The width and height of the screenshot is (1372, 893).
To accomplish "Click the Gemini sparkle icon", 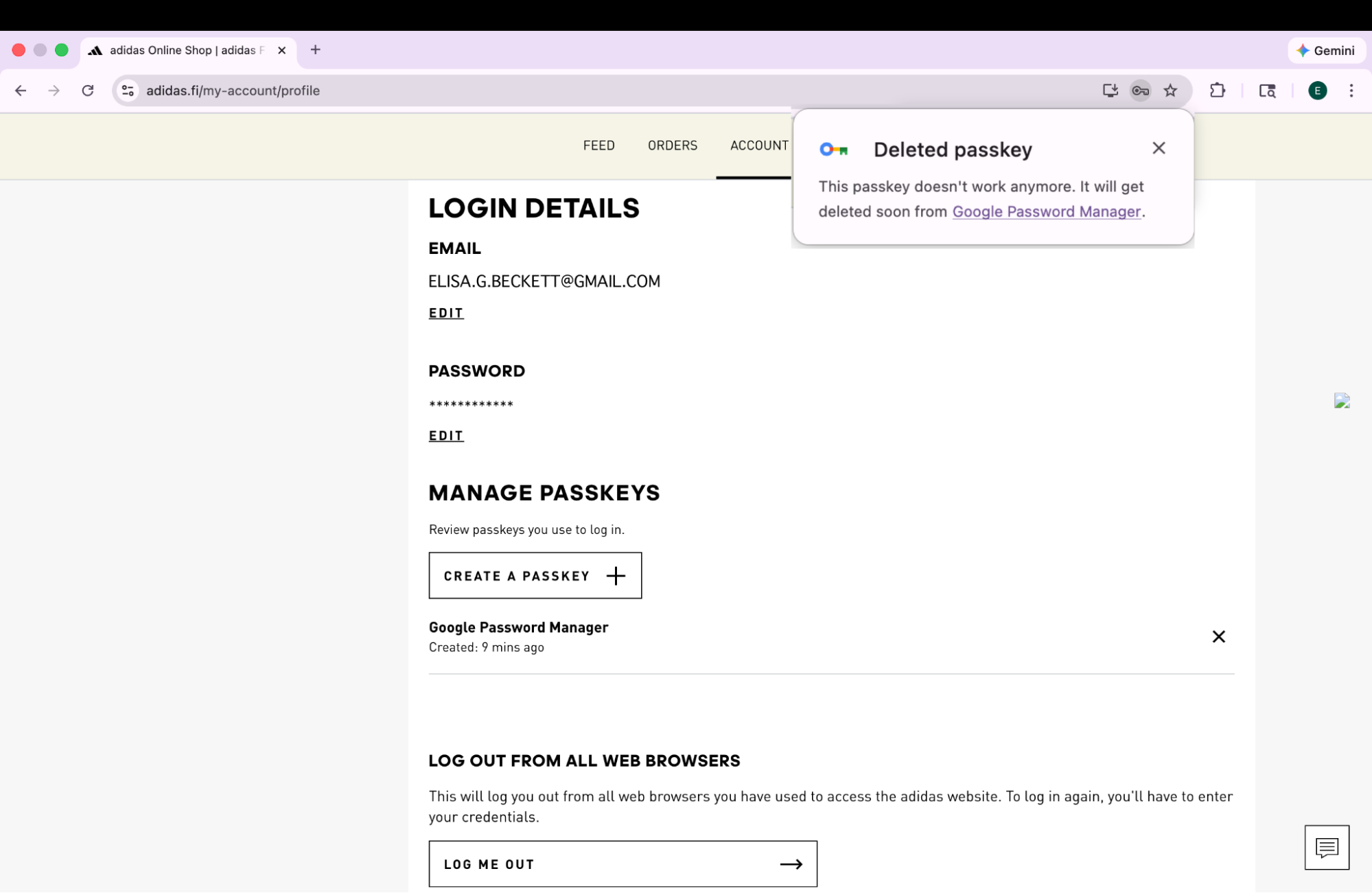I will [x=1302, y=50].
